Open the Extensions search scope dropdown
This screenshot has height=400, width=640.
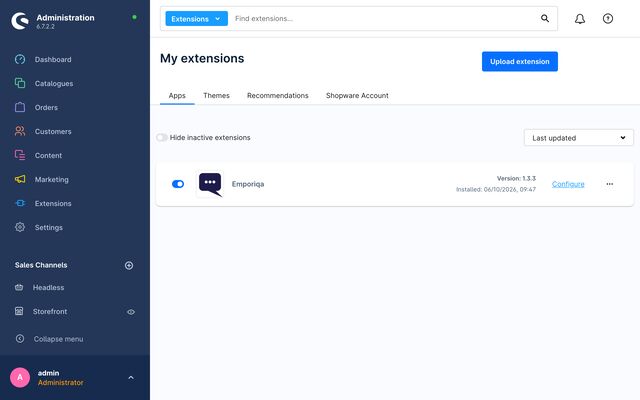(x=196, y=19)
